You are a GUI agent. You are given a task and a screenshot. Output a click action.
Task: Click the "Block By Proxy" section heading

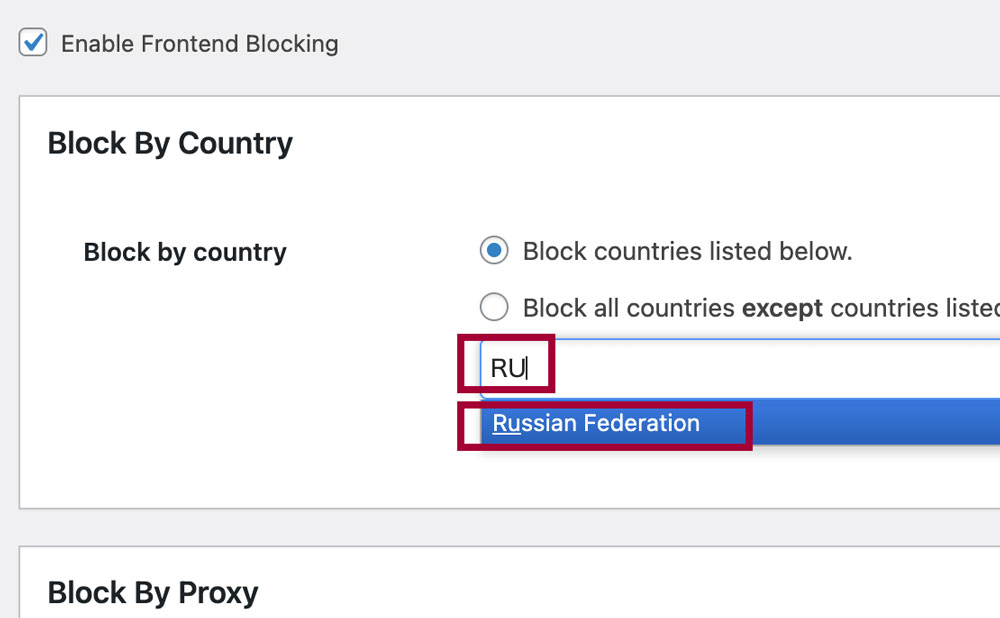152,593
